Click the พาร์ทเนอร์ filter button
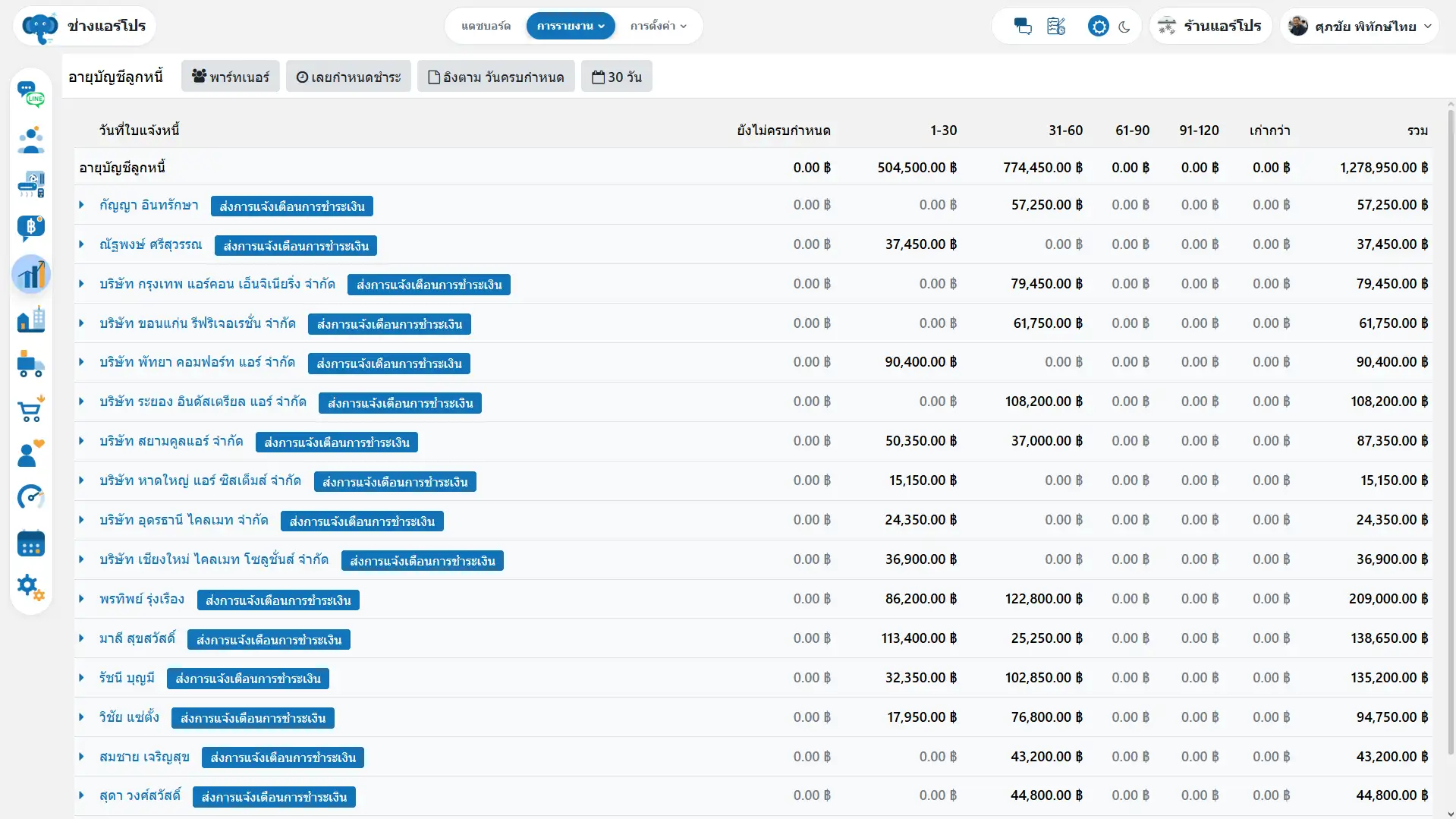Screen dimensions: 1456x819 point(231,77)
